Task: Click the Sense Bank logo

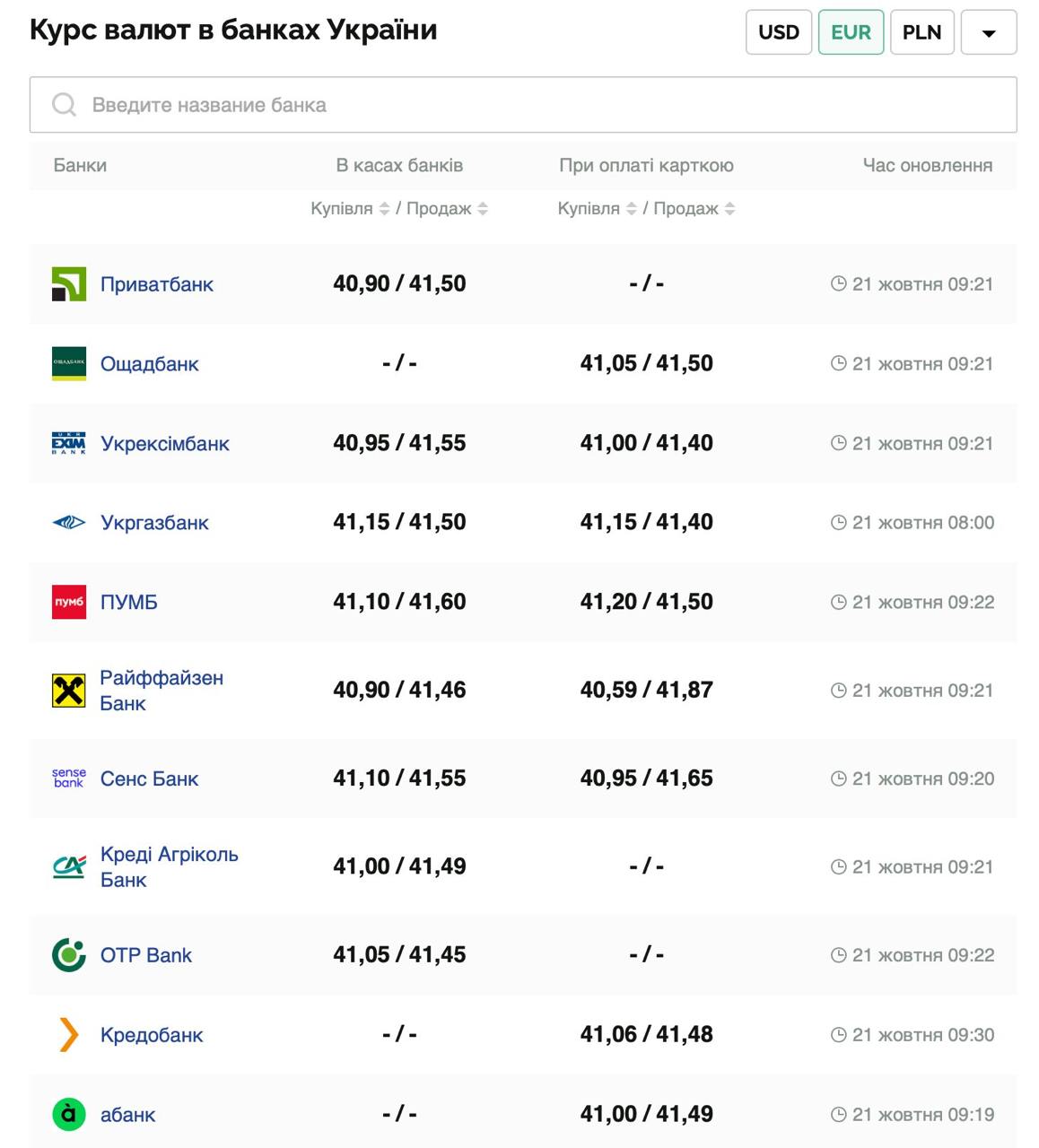Action: click(69, 778)
